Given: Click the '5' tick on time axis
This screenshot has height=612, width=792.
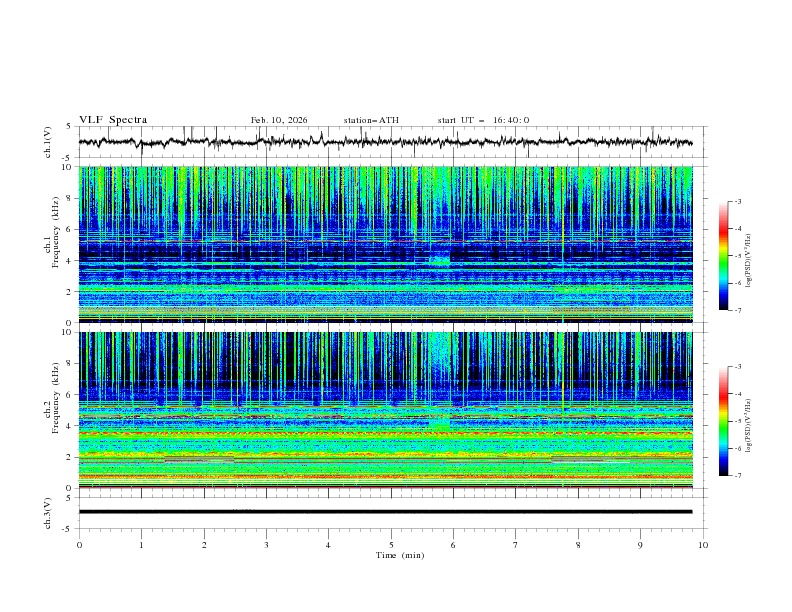Looking at the screenshot, I should 391,545.
